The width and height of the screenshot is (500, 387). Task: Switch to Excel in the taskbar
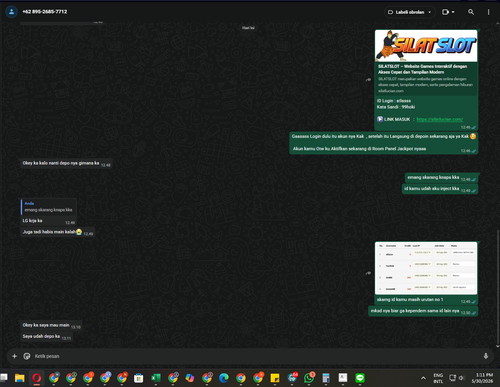coord(155,378)
